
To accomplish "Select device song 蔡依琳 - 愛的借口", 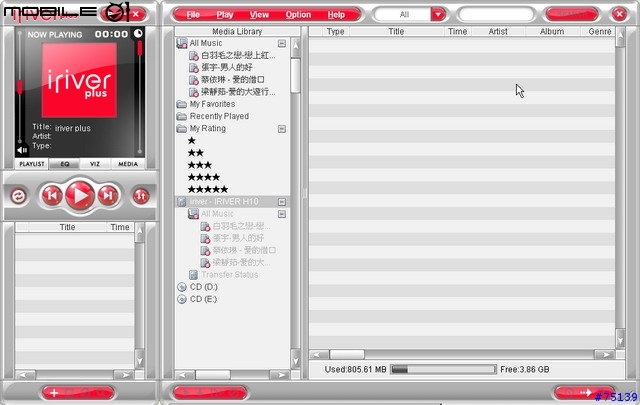I will tap(244, 250).
